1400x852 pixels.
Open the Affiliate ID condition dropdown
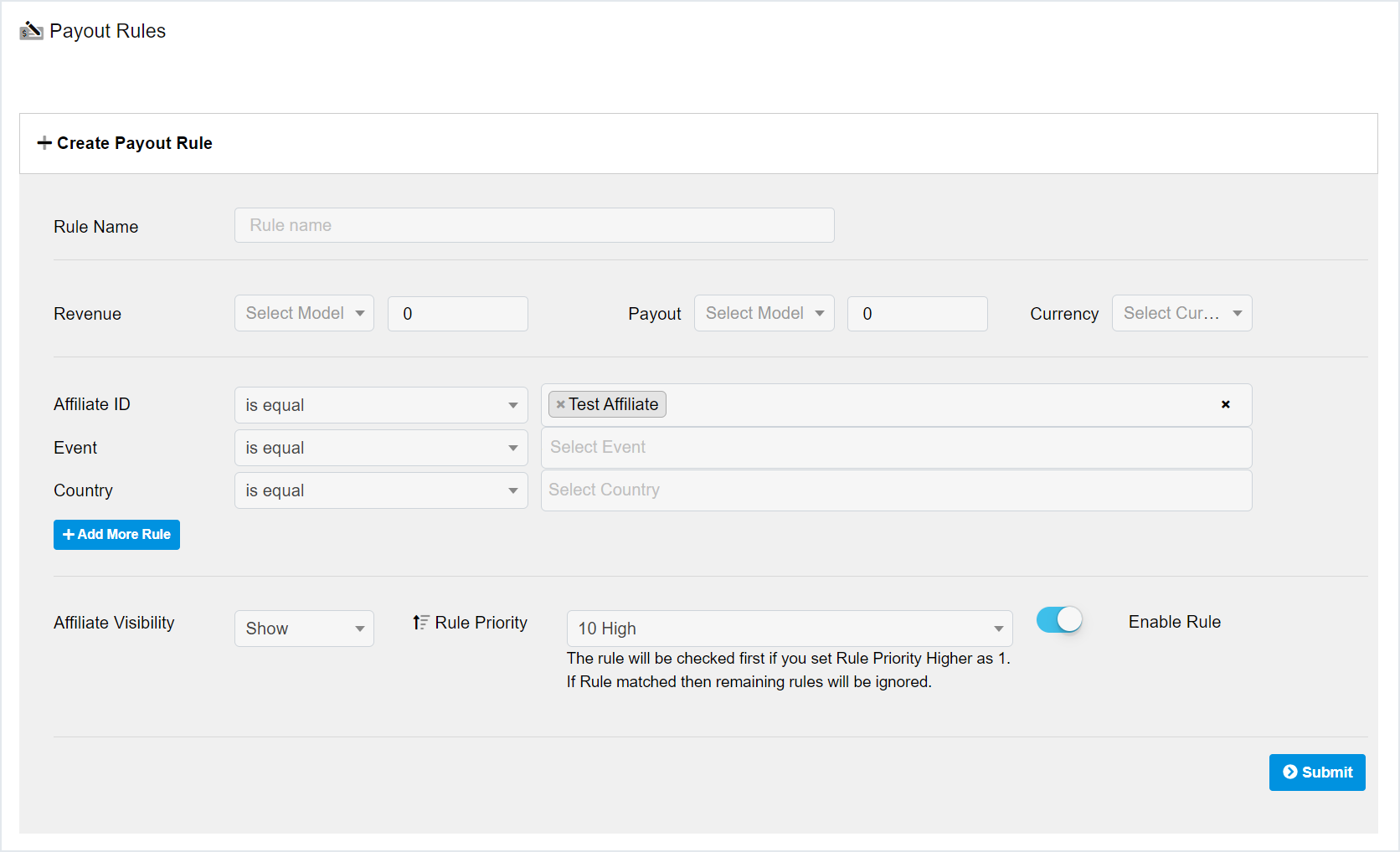[x=381, y=405]
